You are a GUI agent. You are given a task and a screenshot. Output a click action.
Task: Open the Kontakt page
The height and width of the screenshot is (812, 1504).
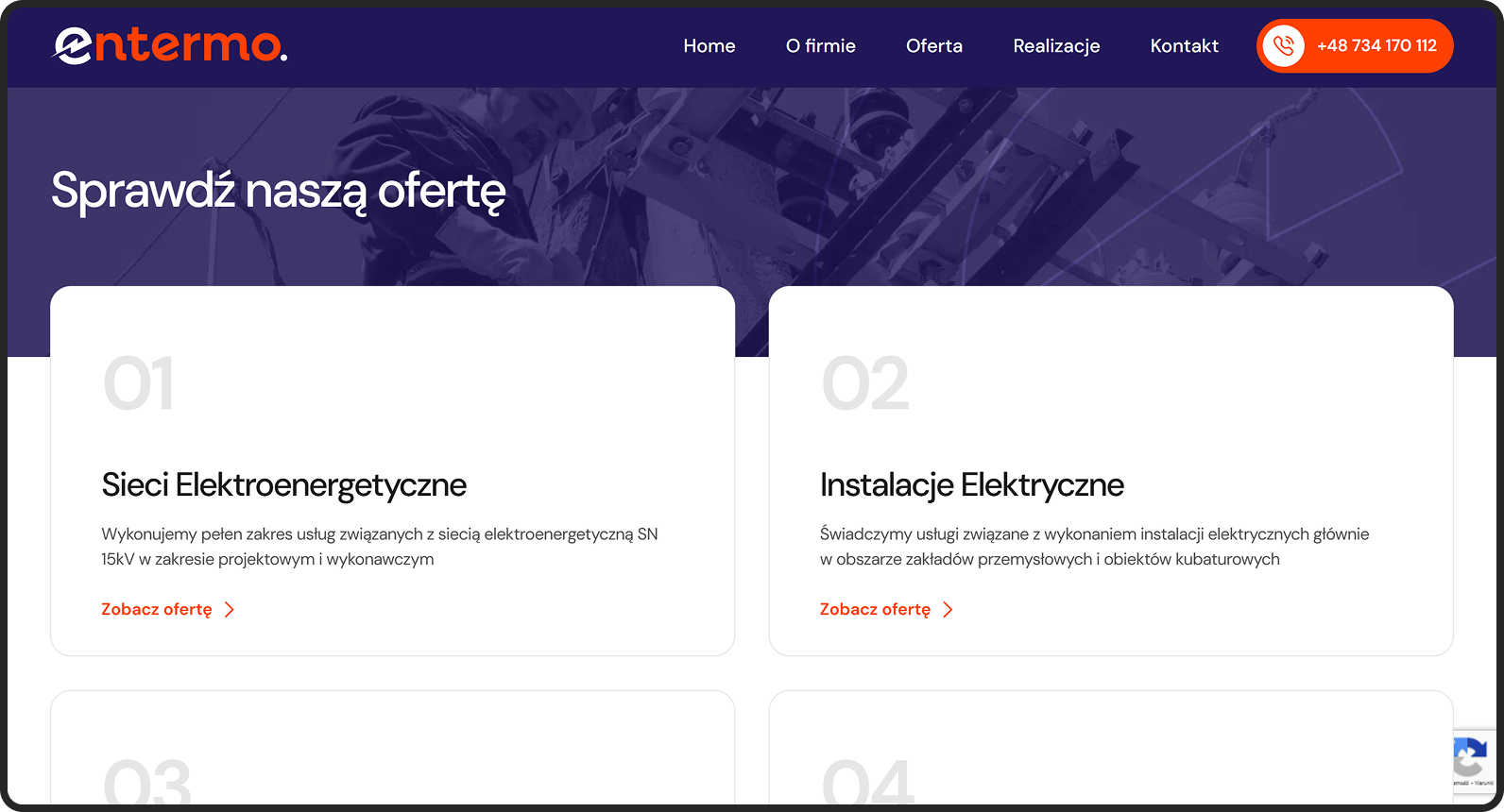click(x=1185, y=45)
